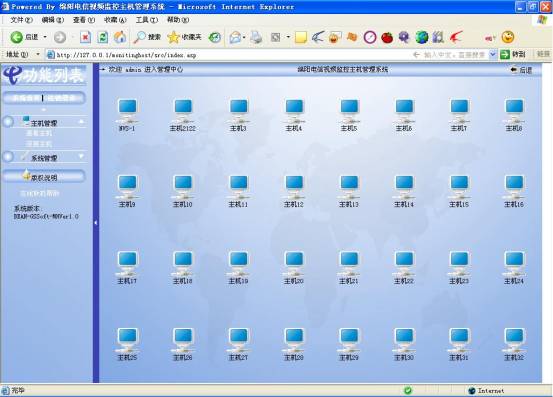This screenshot has width=553, height=397.
Task: Click the 主机管理 sidebar heading
Action: 44,123
